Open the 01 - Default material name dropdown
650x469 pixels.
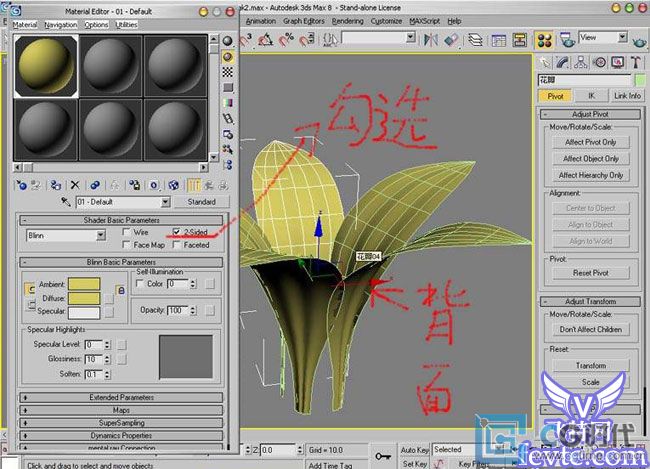click(165, 202)
